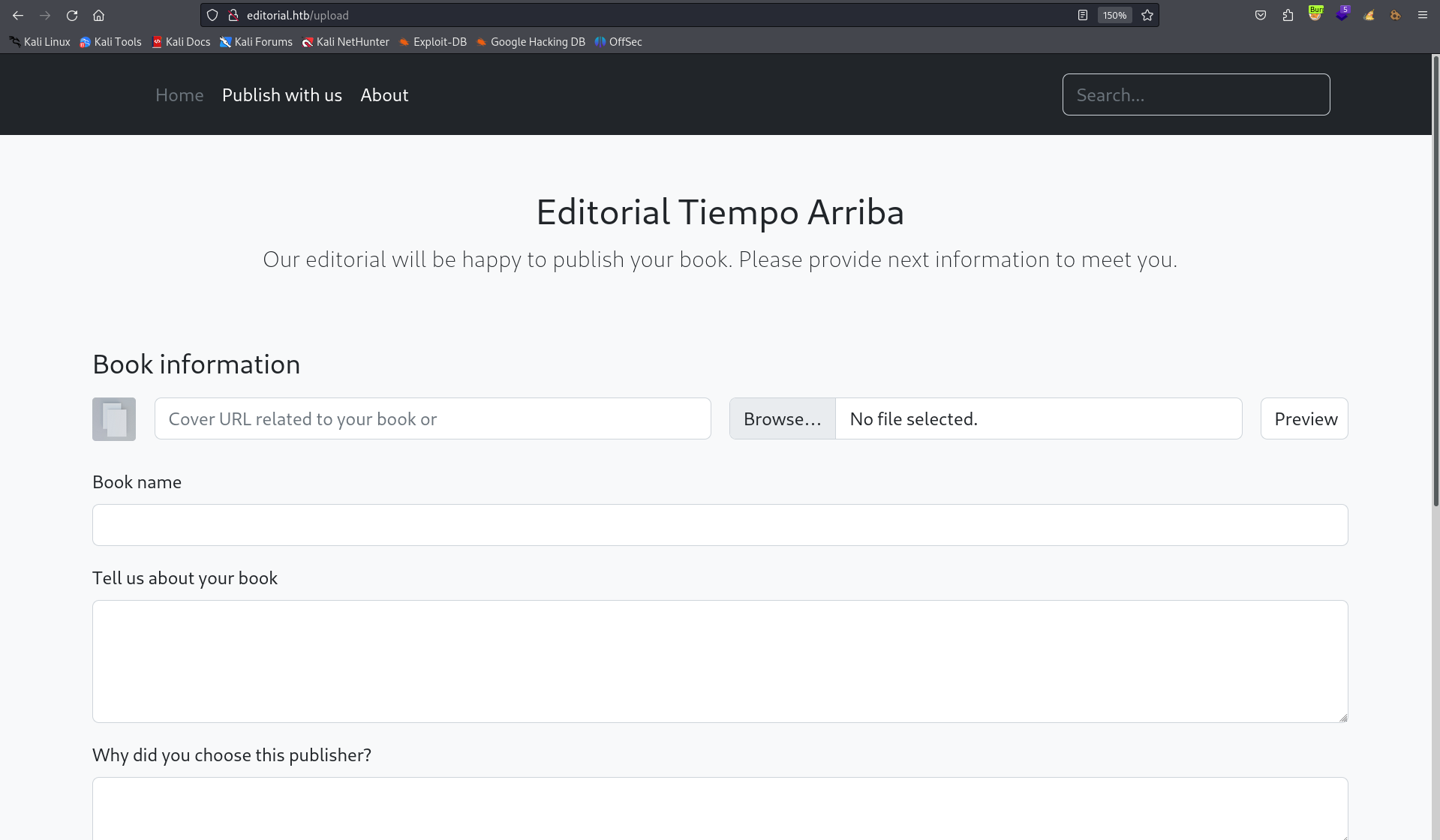Open the OffSec bookmark
The height and width of the screenshot is (840, 1440).
point(618,42)
